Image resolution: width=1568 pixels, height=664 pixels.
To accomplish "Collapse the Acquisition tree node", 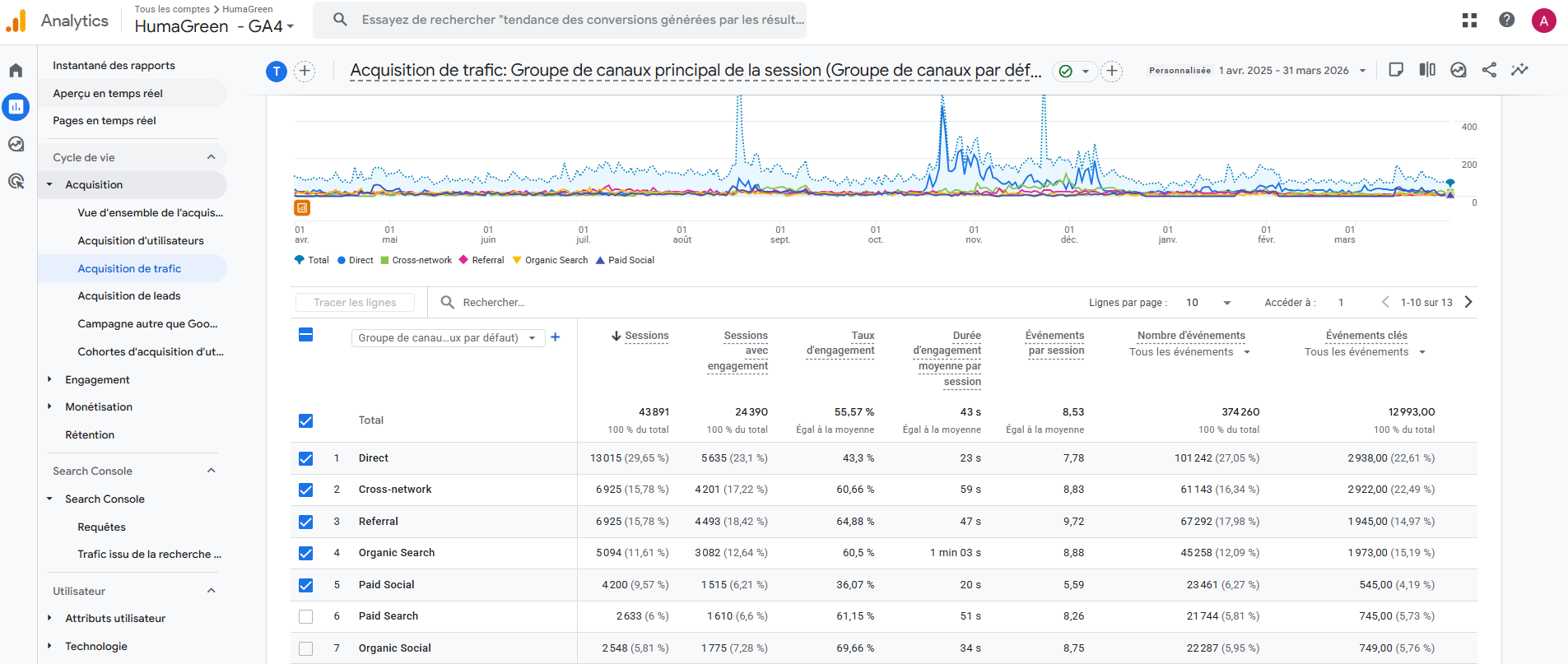I will tap(49, 184).
